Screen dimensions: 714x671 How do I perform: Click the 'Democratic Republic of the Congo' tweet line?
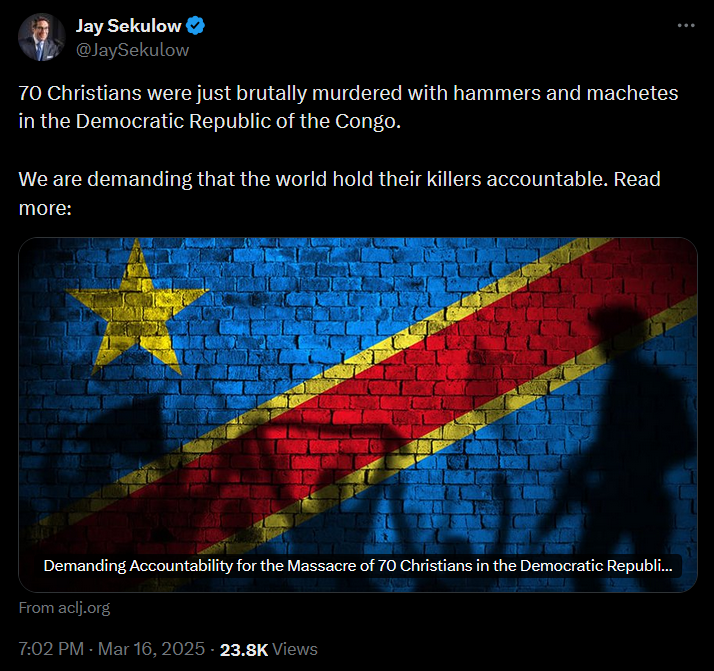(x=209, y=122)
